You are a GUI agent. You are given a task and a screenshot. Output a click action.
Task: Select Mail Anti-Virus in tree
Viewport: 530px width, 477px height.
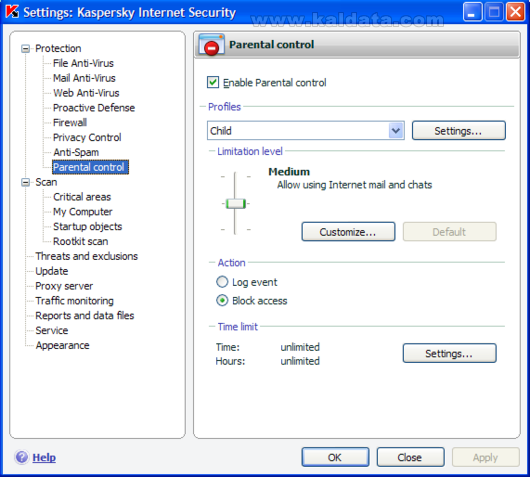tap(84, 78)
